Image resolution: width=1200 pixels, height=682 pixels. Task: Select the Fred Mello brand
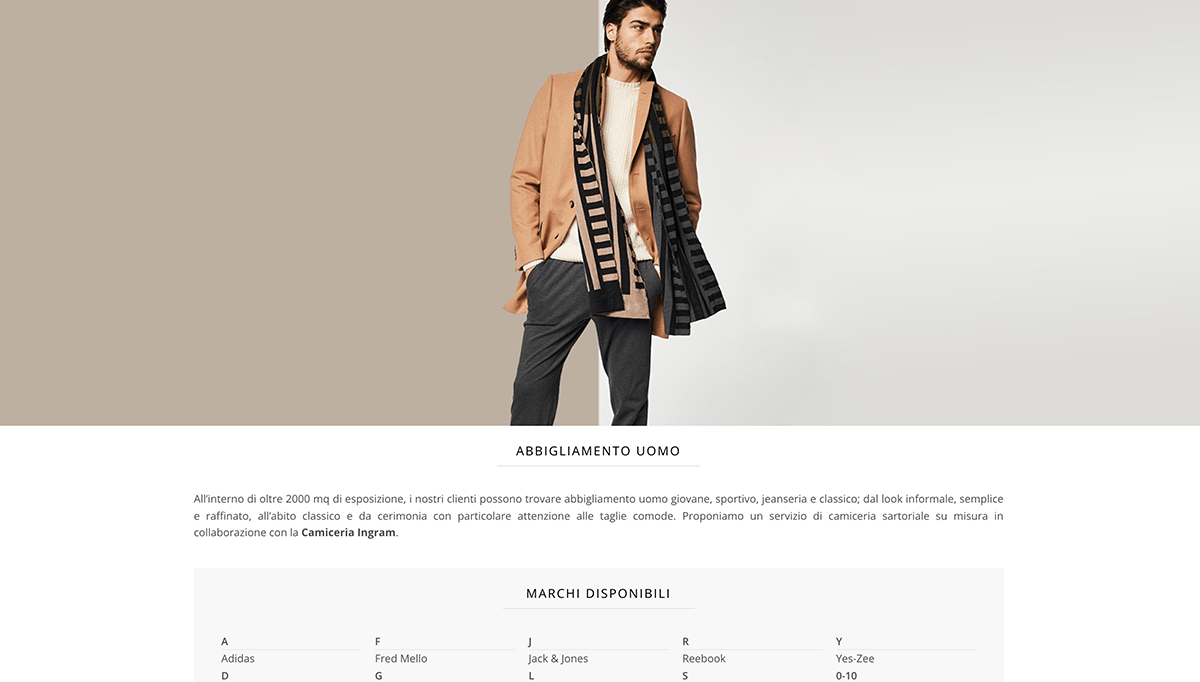(x=401, y=659)
